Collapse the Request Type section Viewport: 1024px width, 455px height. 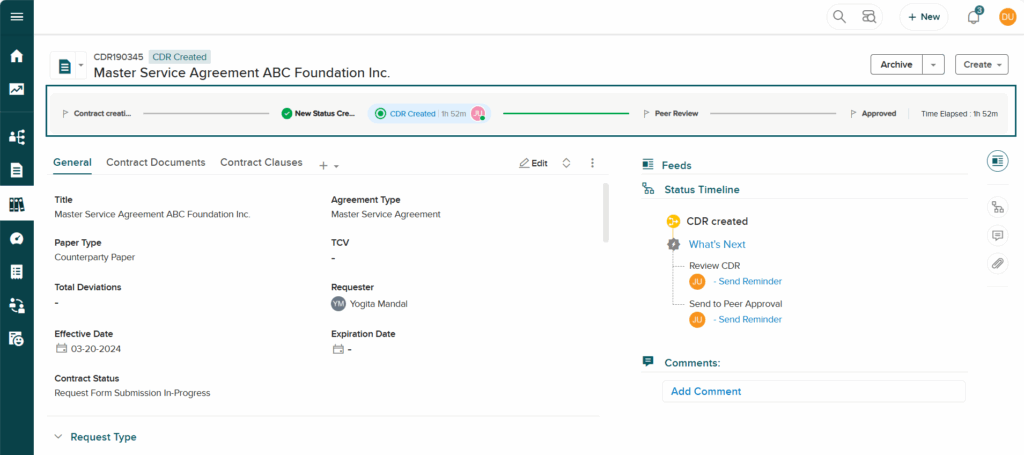58,437
